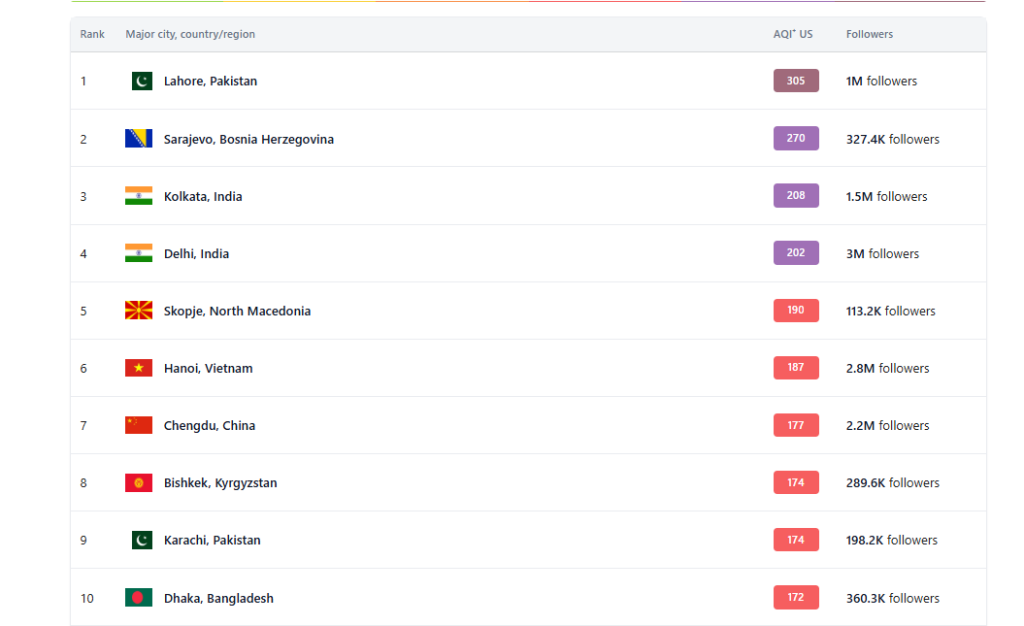Click the Vietnam flag beside Hanoi

pyautogui.click(x=138, y=368)
